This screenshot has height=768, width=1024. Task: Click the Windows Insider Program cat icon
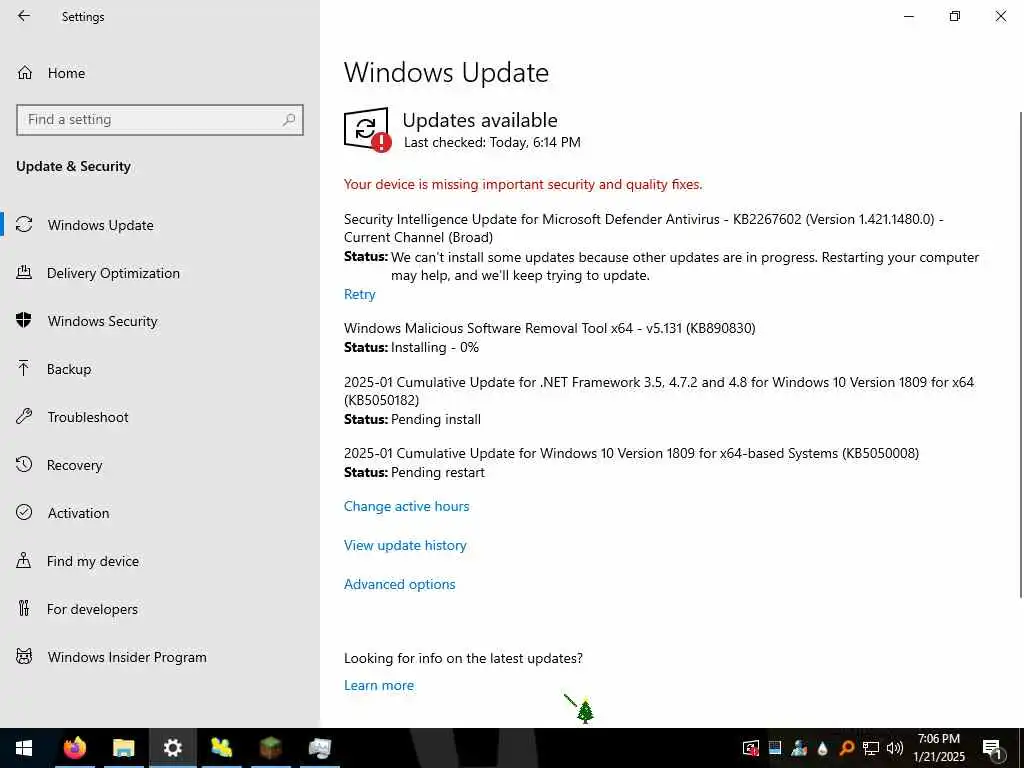pos(24,656)
